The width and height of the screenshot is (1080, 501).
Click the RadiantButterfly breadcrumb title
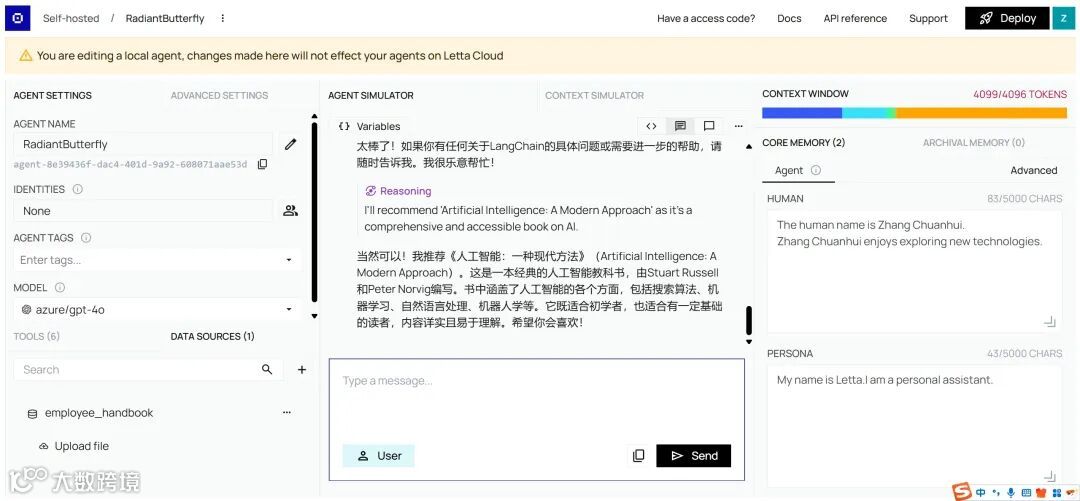point(165,19)
